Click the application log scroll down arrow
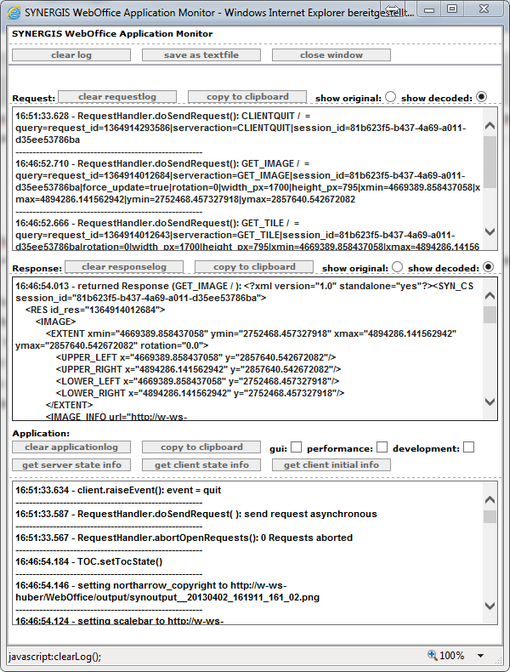The height and width of the screenshot is (672, 510). pyautogui.click(x=489, y=606)
